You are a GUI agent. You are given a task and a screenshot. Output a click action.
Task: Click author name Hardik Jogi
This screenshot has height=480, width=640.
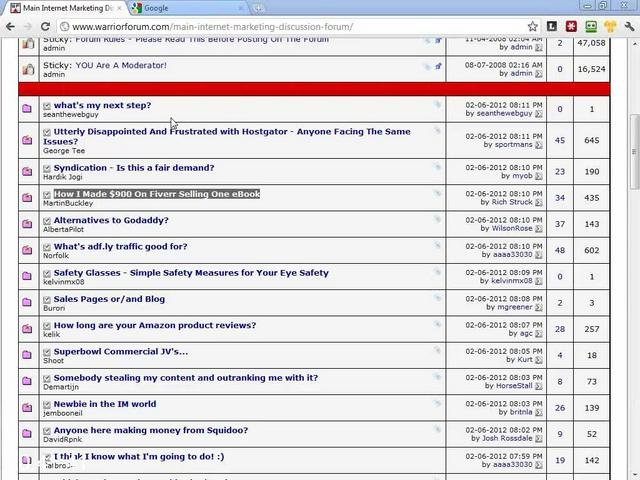[63, 177]
